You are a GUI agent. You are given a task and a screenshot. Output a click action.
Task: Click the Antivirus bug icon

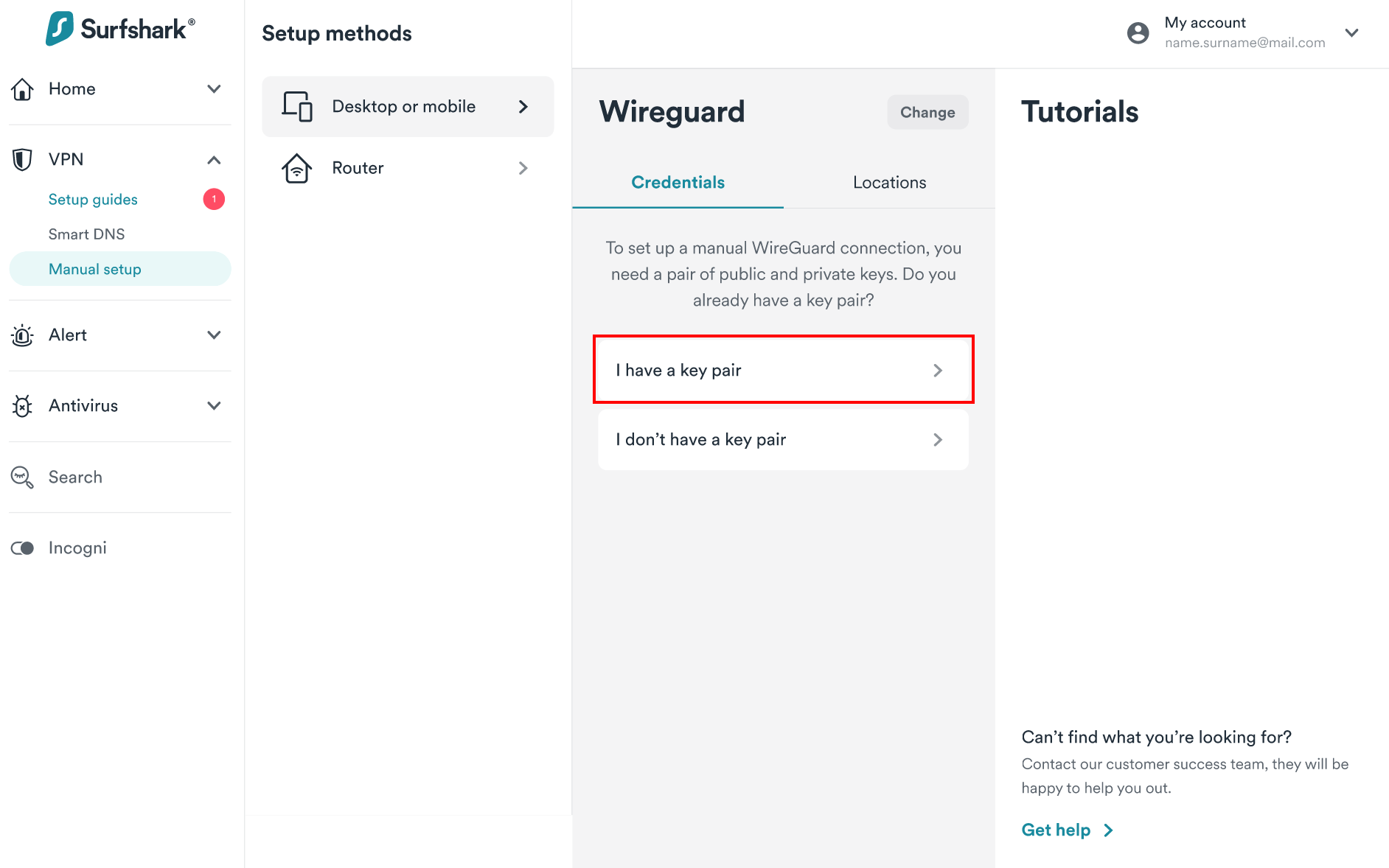[22, 406]
